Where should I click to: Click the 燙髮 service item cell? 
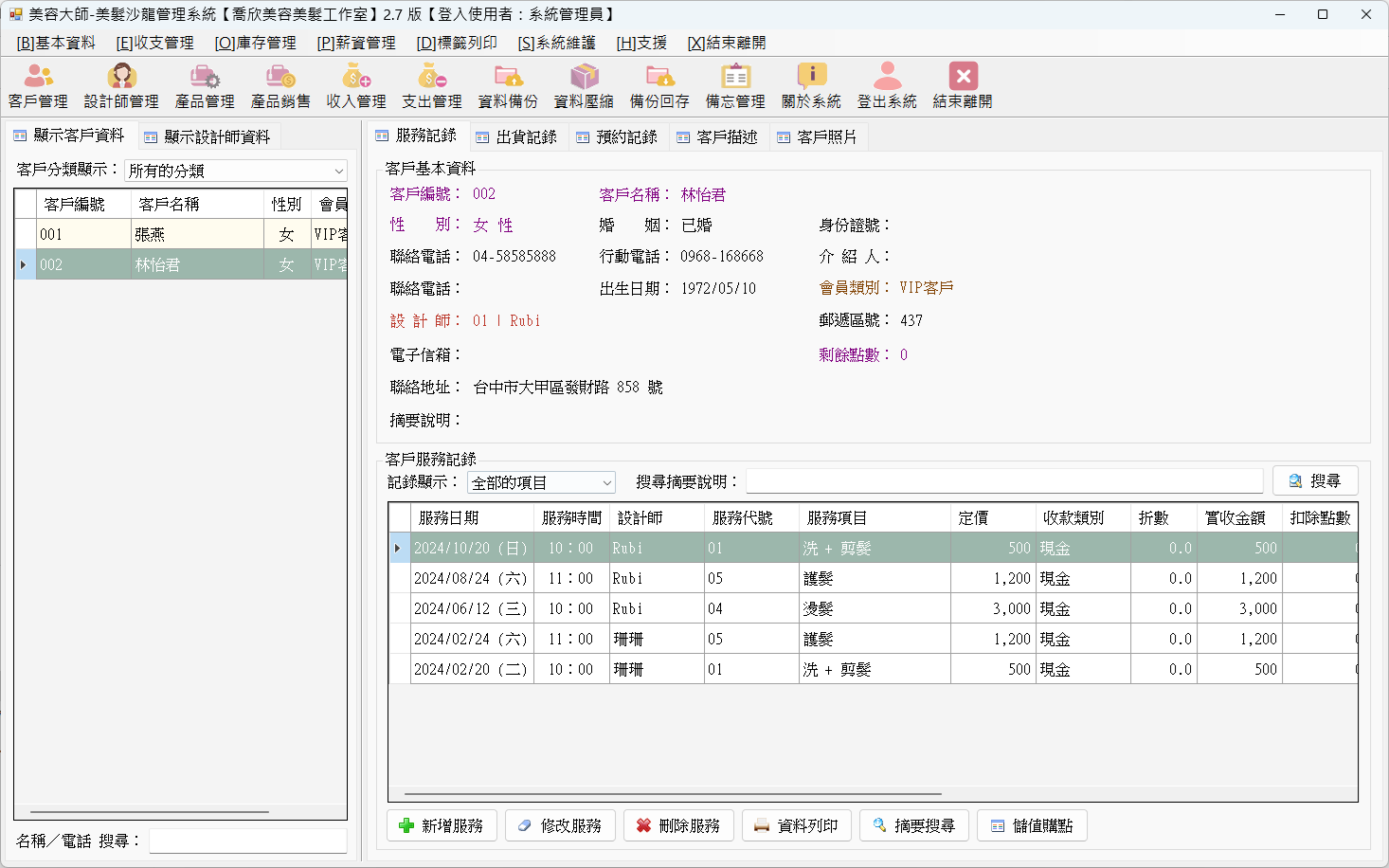point(875,608)
